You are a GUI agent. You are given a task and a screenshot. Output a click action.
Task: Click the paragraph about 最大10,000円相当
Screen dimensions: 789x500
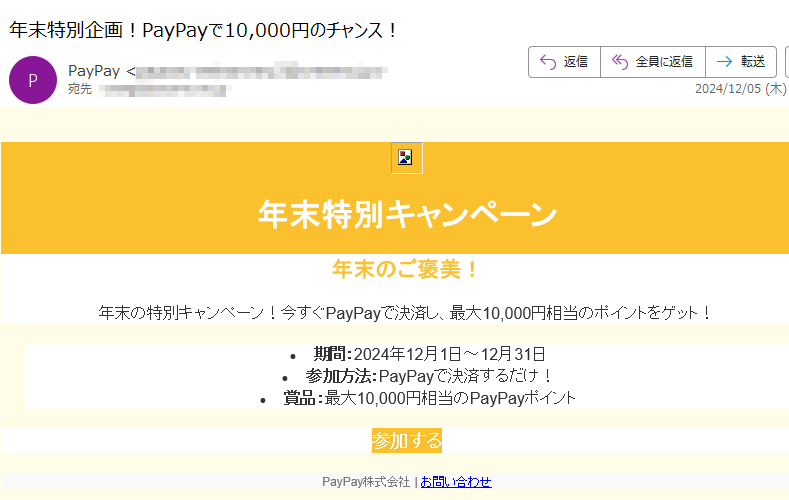406,313
